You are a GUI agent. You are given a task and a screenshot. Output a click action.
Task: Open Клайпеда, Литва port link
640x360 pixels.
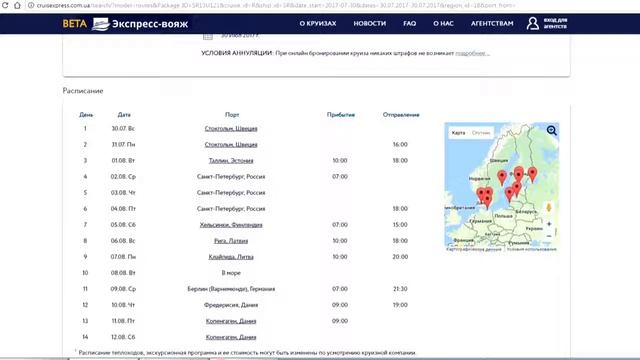point(231,257)
